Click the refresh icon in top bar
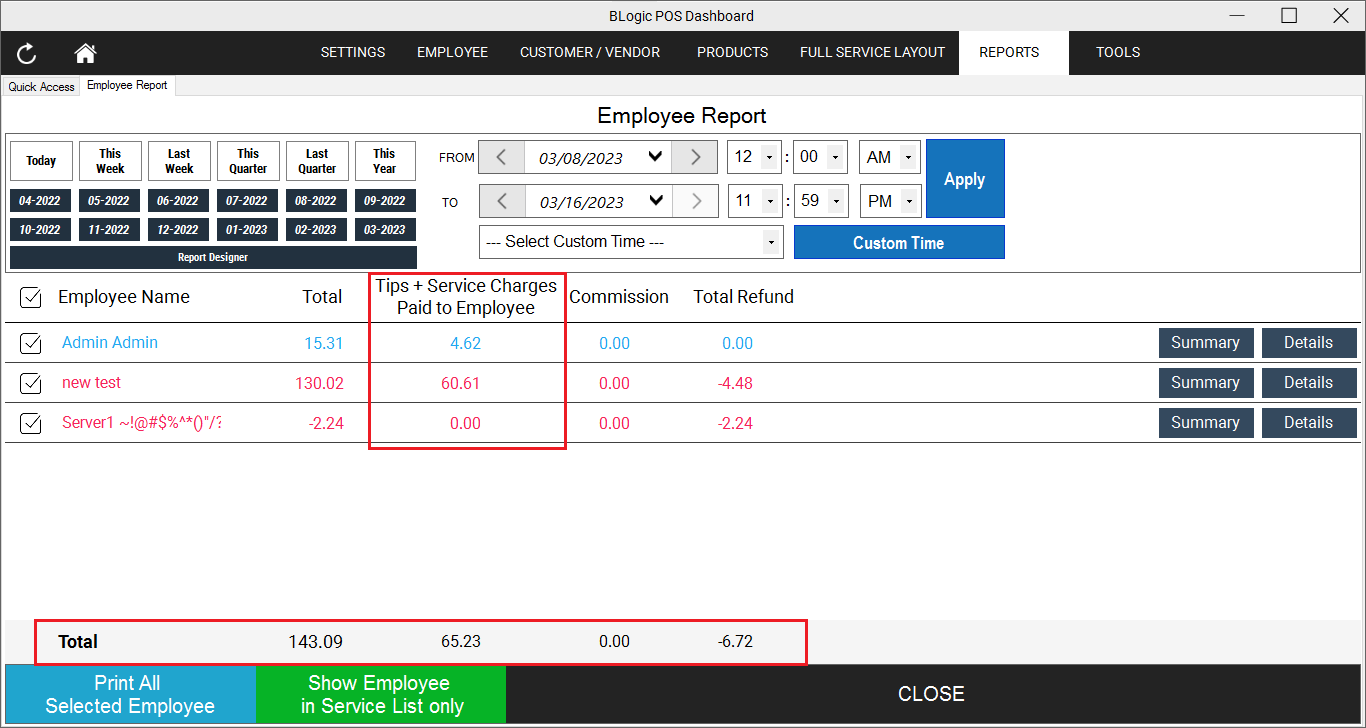 click(27, 53)
